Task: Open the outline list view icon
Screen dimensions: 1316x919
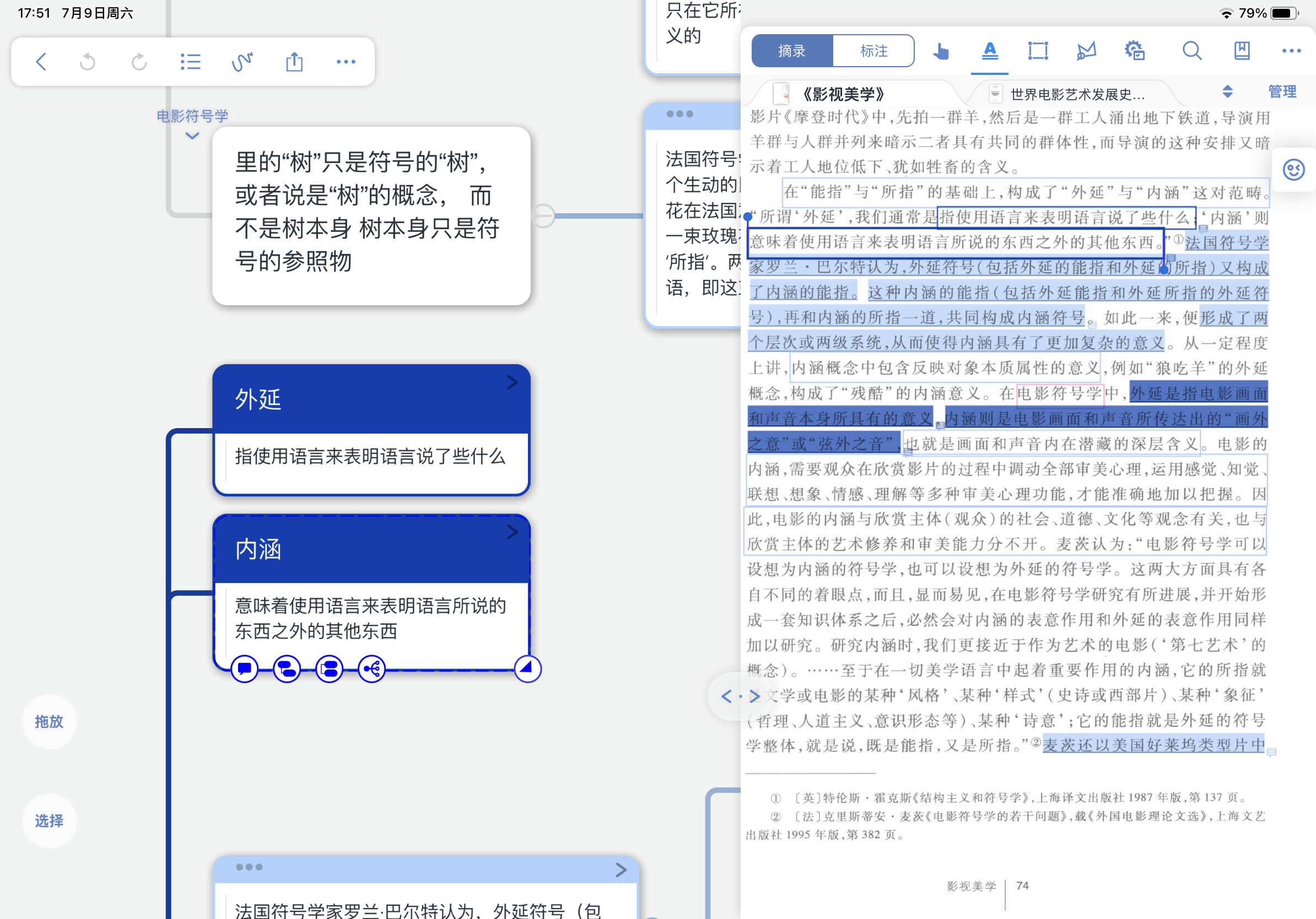Action: [x=190, y=62]
